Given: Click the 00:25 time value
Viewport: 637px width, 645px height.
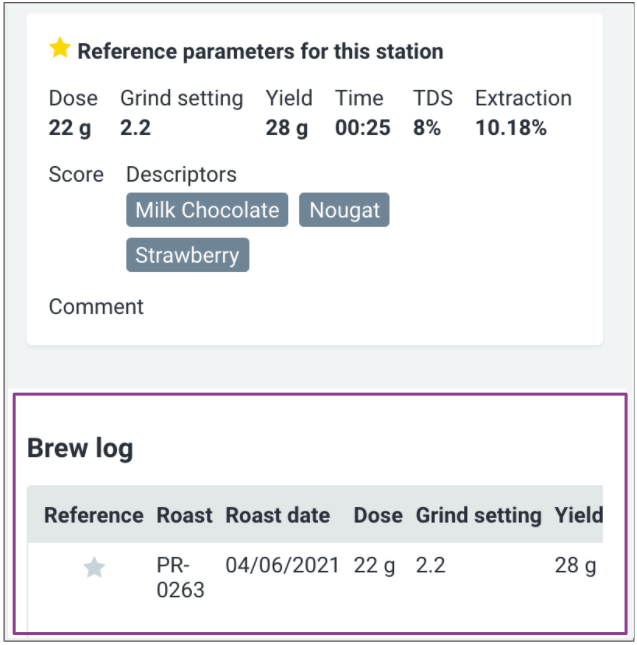Looking at the screenshot, I should [x=362, y=128].
